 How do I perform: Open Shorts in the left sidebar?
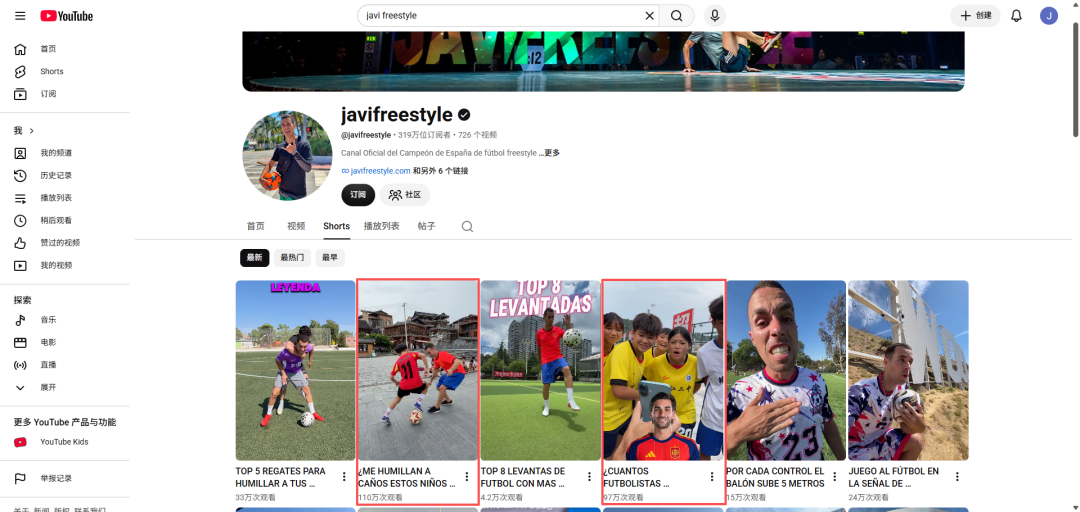click(x=52, y=72)
